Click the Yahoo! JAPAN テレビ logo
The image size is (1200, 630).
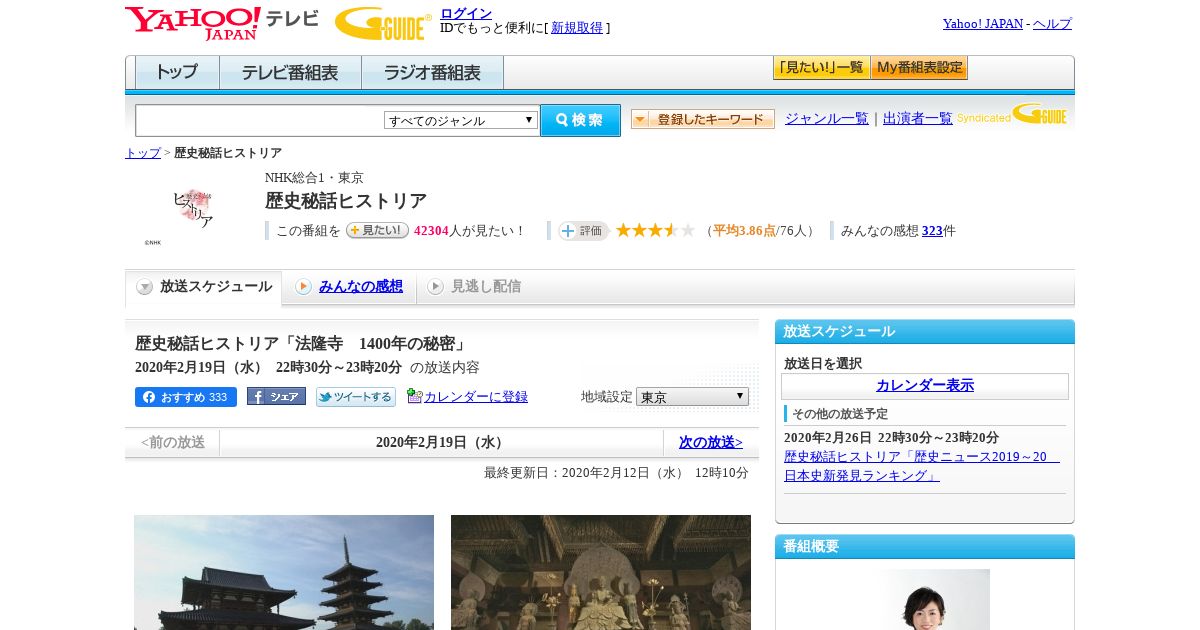click(221, 23)
